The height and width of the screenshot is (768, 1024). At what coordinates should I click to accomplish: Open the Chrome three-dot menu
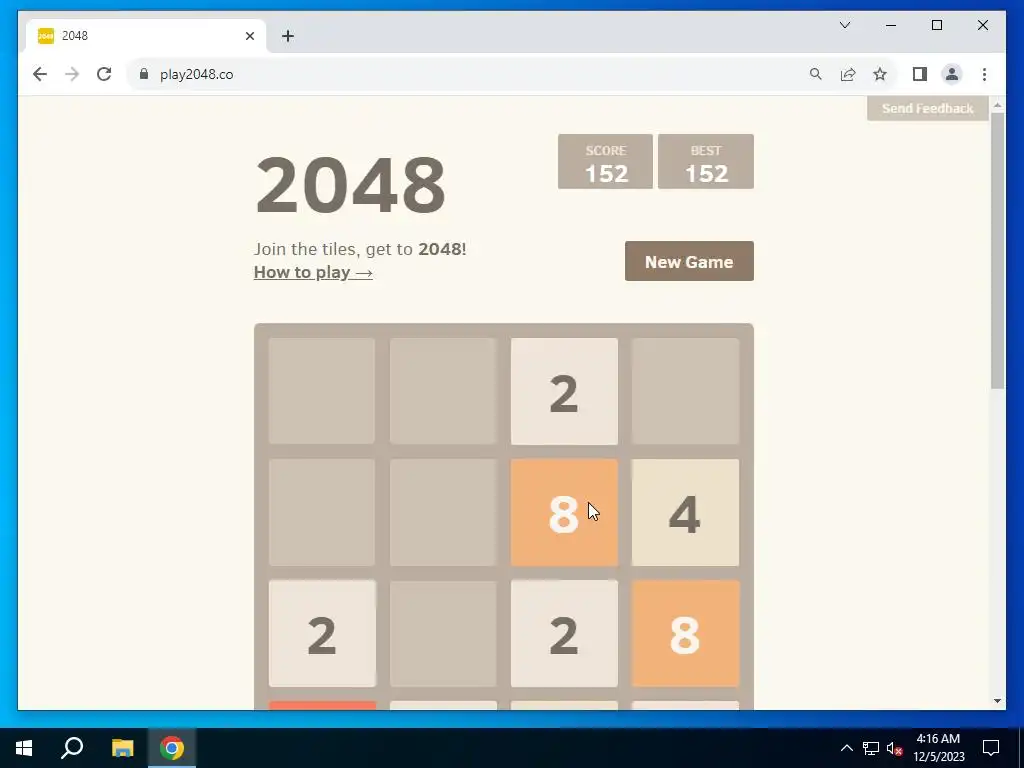click(x=984, y=74)
